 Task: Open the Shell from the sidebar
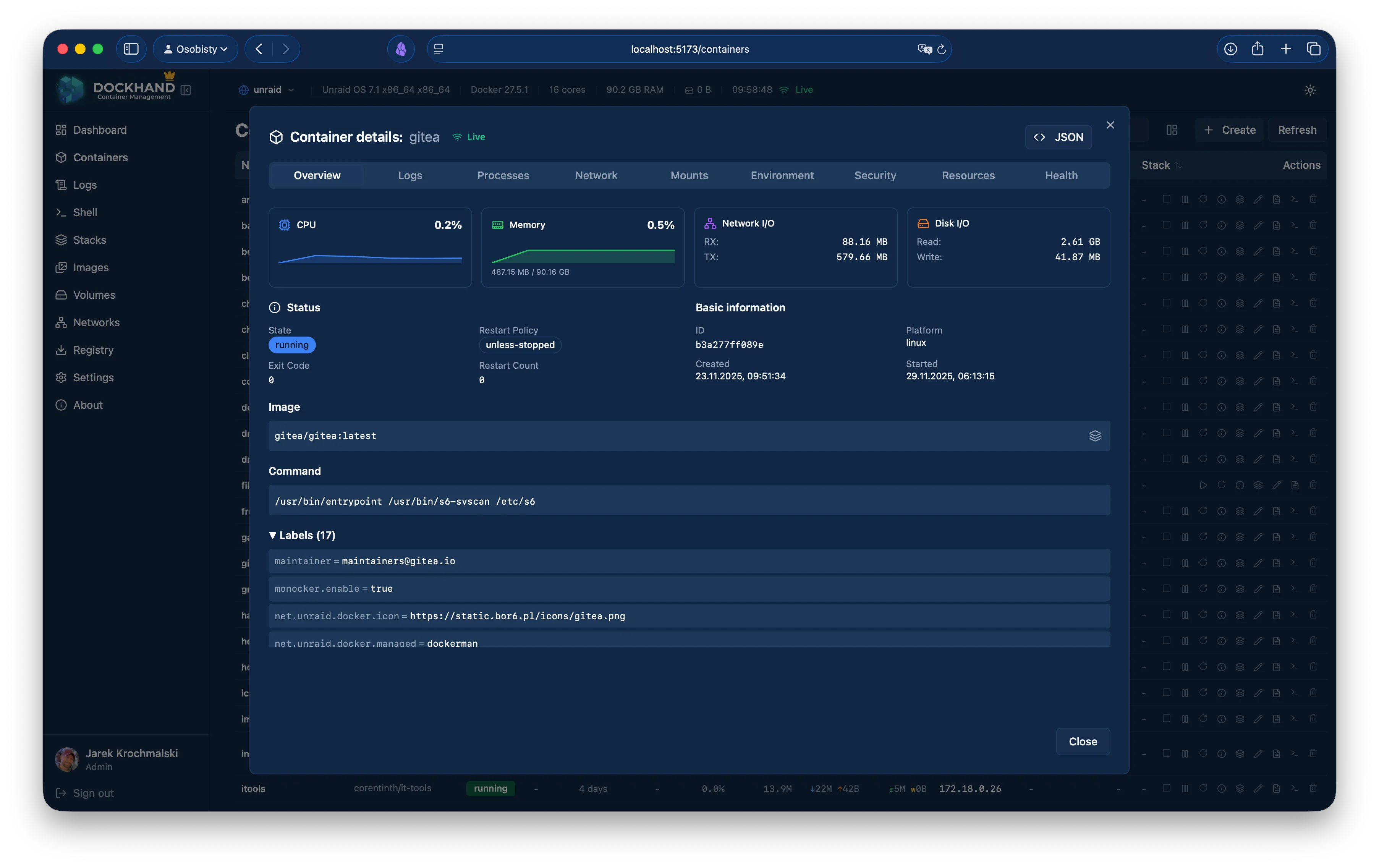[x=85, y=212]
